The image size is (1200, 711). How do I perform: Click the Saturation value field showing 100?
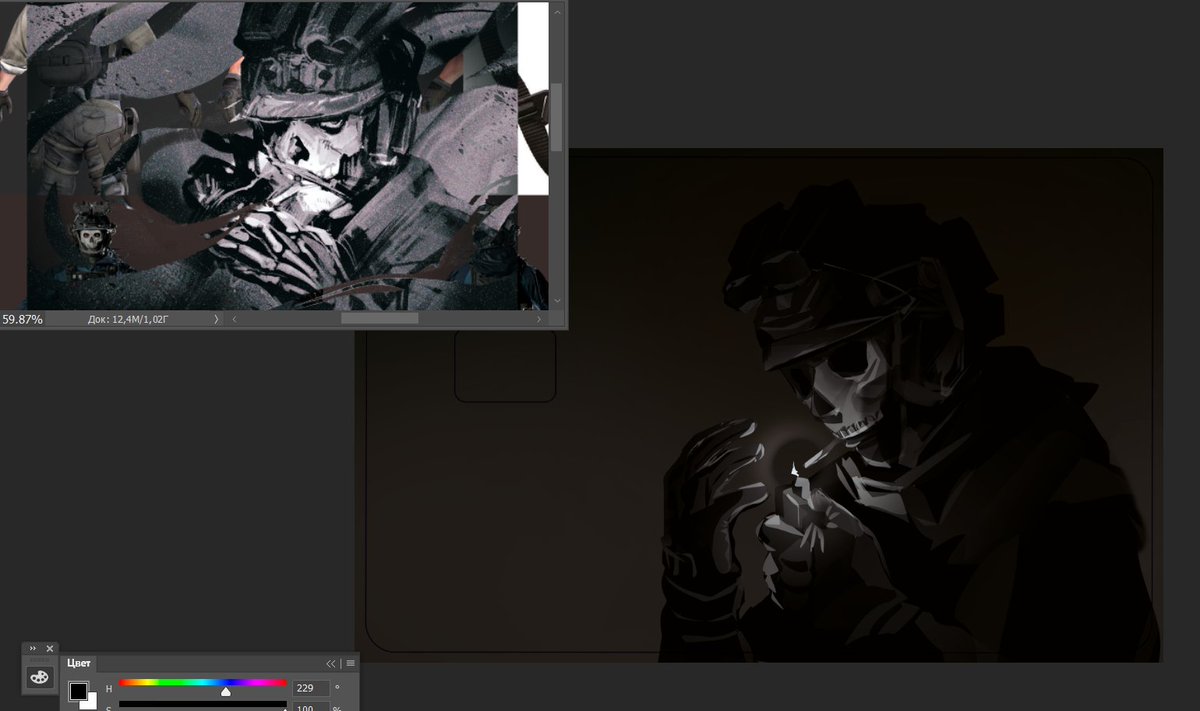click(x=311, y=706)
